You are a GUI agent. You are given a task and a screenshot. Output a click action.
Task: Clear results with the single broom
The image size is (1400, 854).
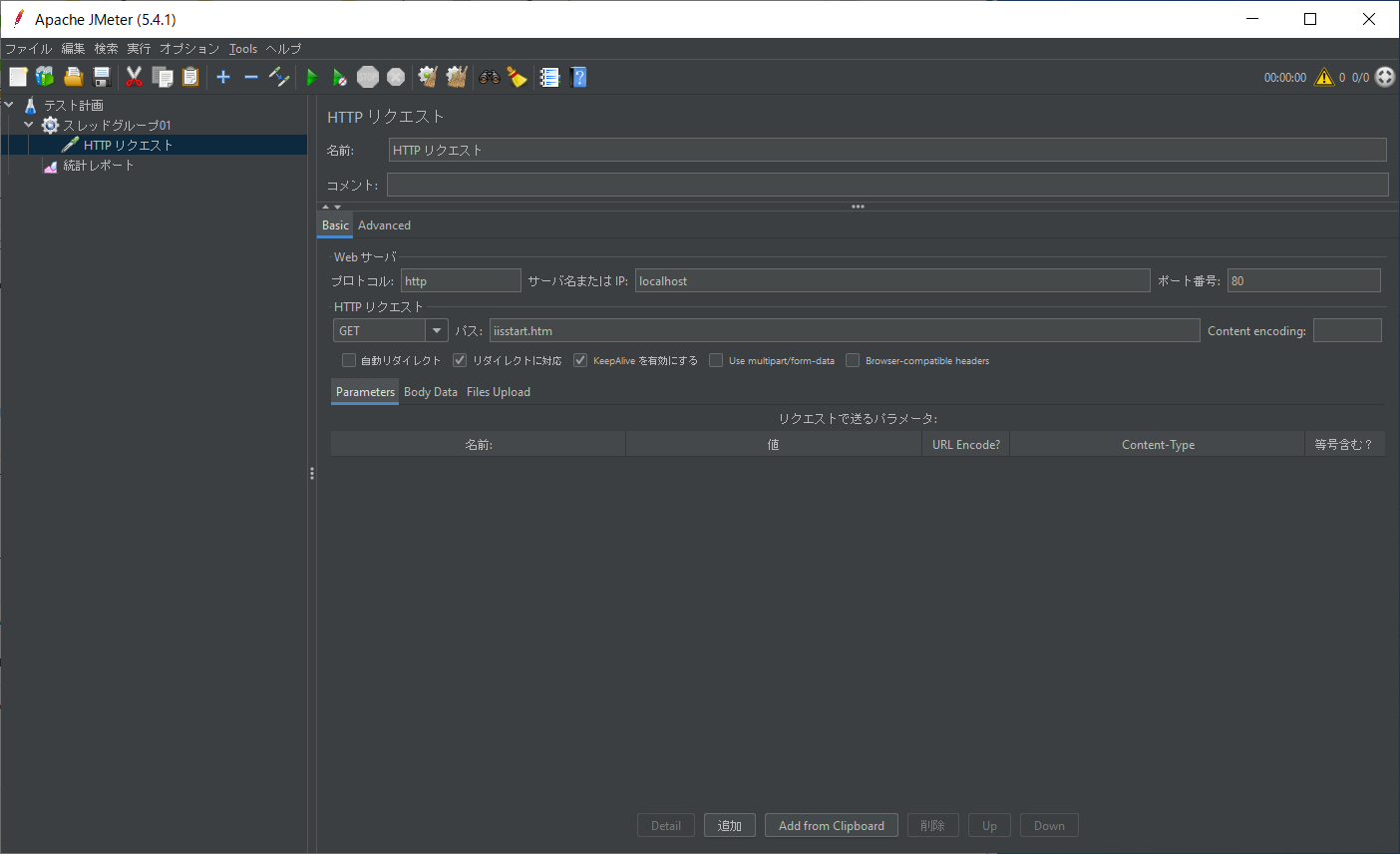[x=428, y=77]
